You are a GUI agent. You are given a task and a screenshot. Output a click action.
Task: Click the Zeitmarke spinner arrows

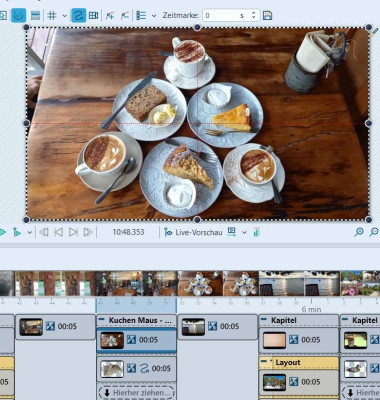[x=254, y=15]
